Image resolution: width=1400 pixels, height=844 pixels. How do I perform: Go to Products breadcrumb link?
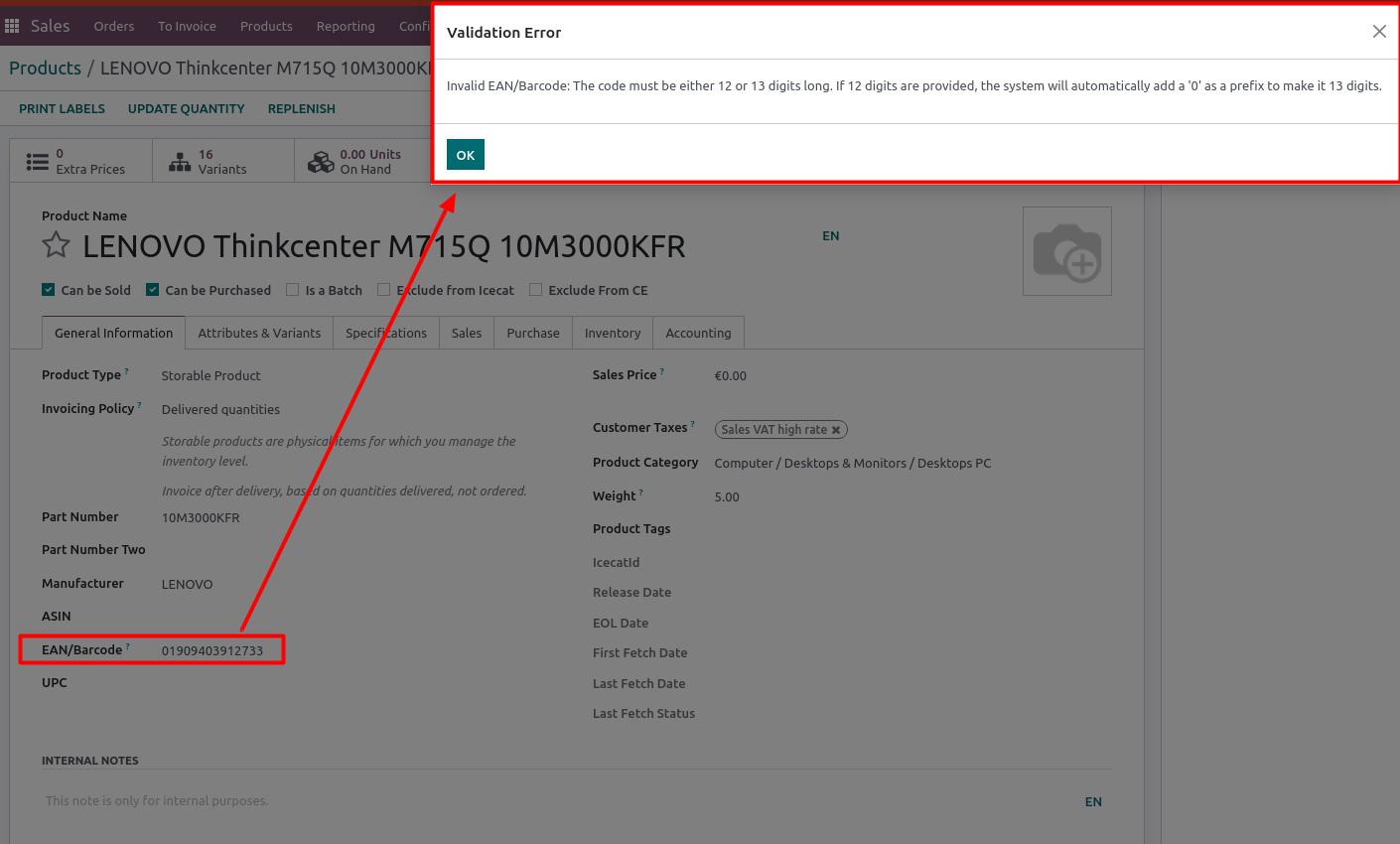(x=45, y=68)
